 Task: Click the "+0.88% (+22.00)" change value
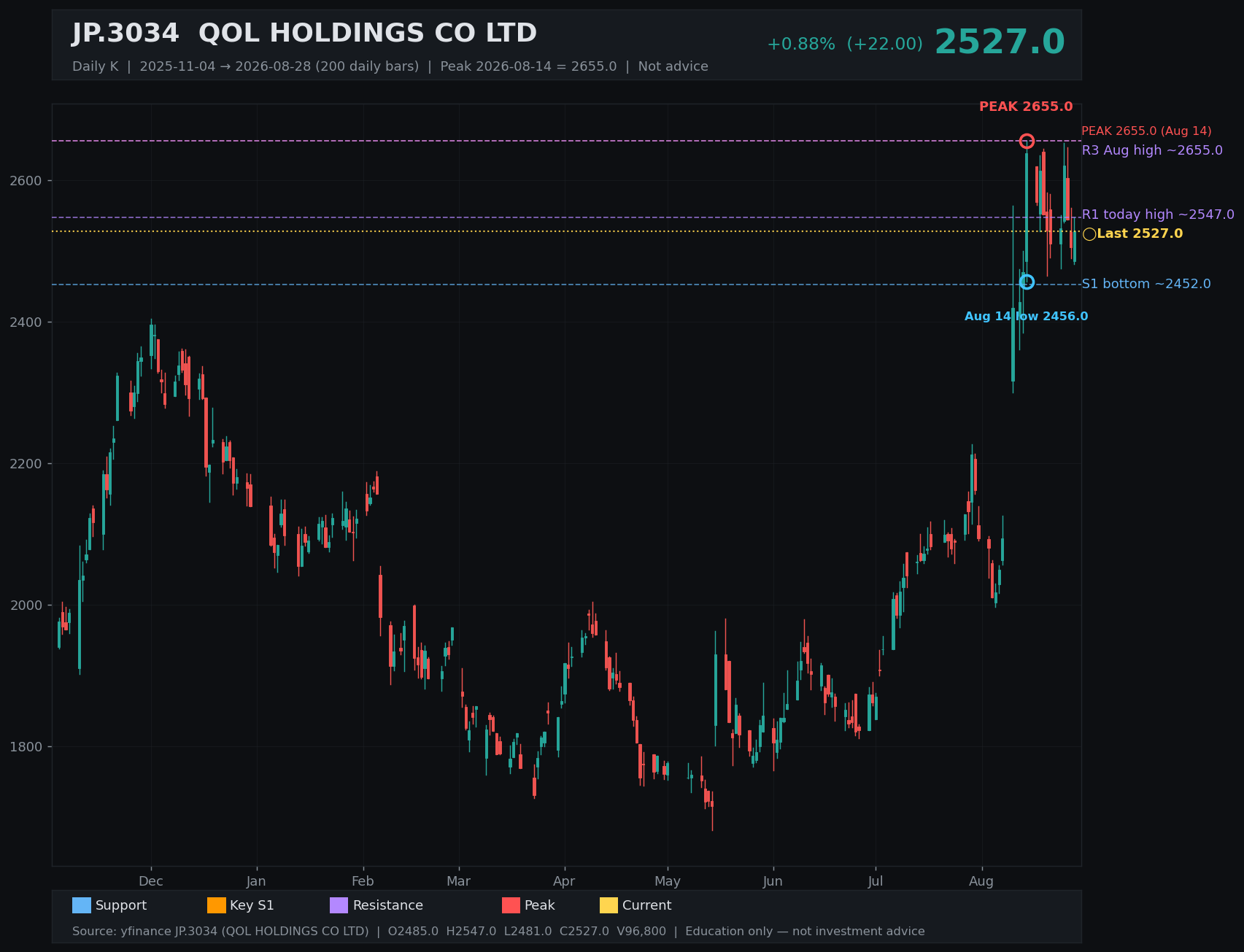(845, 44)
